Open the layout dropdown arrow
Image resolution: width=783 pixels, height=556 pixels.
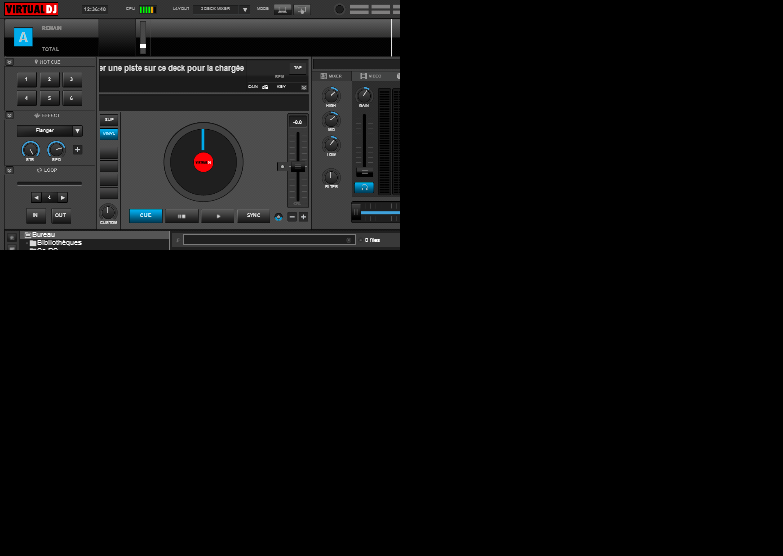coord(245,9)
